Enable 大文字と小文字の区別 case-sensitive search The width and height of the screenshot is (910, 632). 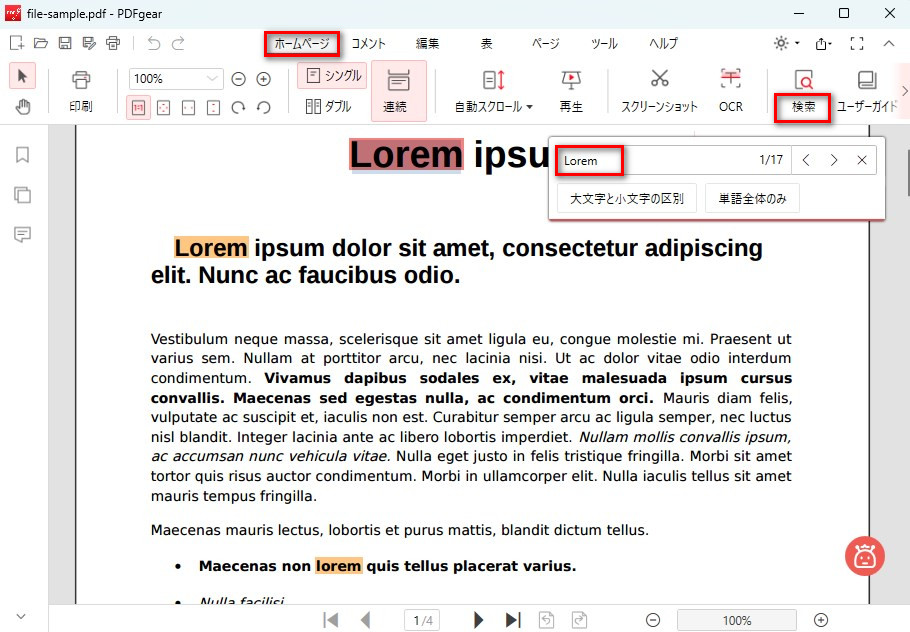(626, 198)
